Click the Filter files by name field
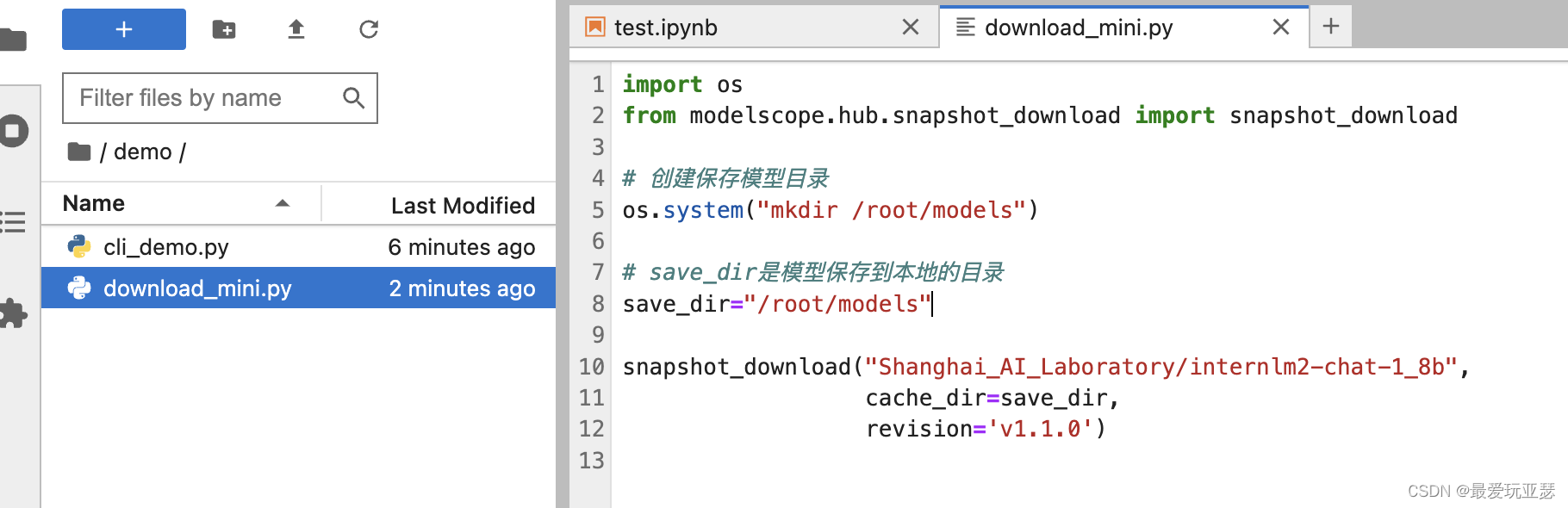 pyautogui.click(x=220, y=98)
